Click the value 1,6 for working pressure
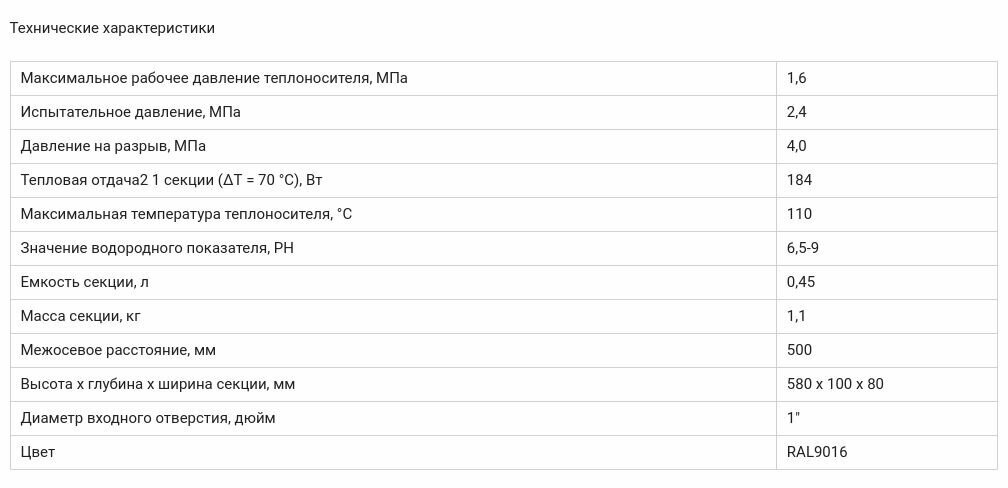 [796, 78]
